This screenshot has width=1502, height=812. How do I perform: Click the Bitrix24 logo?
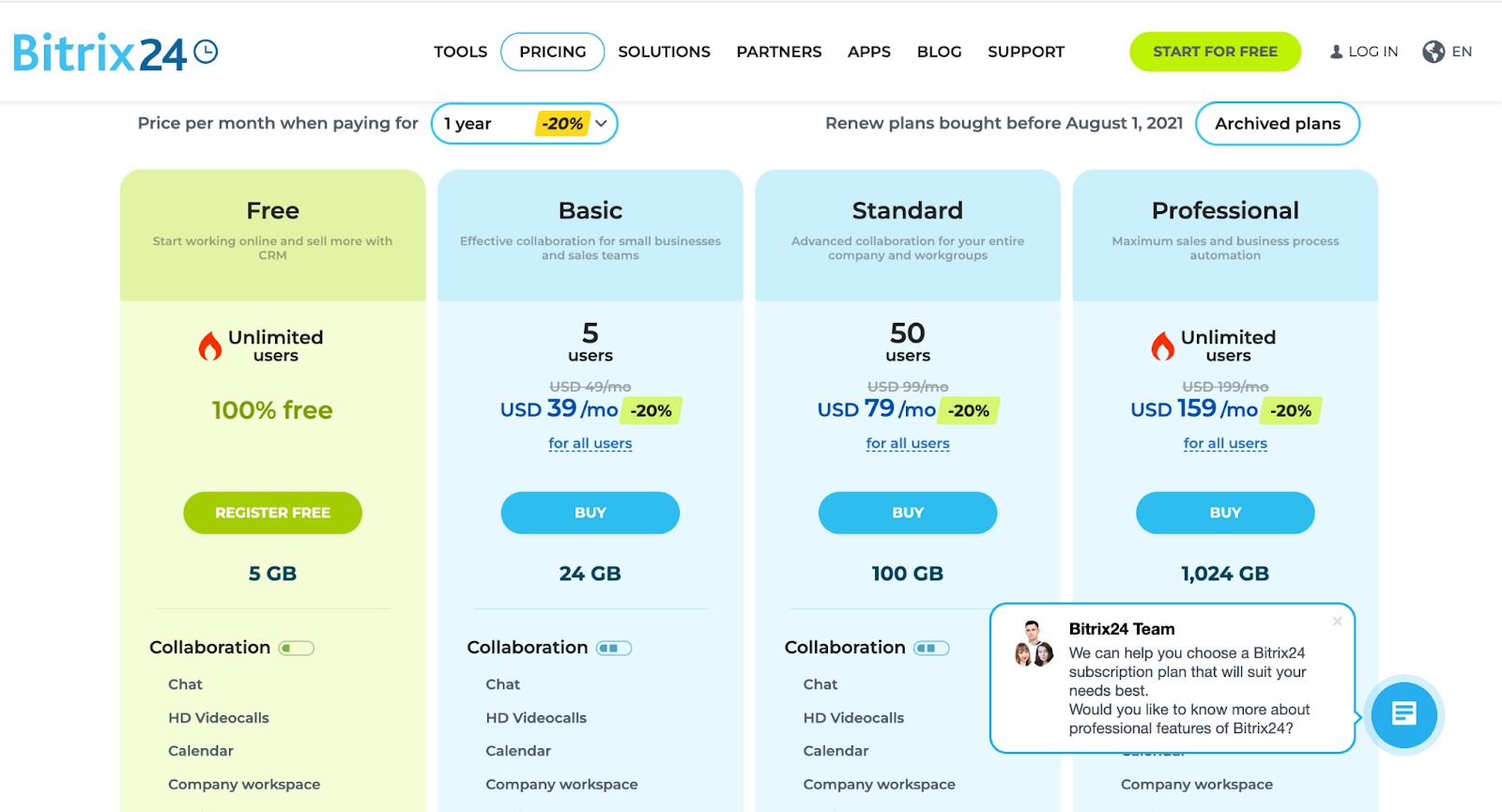click(x=115, y=53)
